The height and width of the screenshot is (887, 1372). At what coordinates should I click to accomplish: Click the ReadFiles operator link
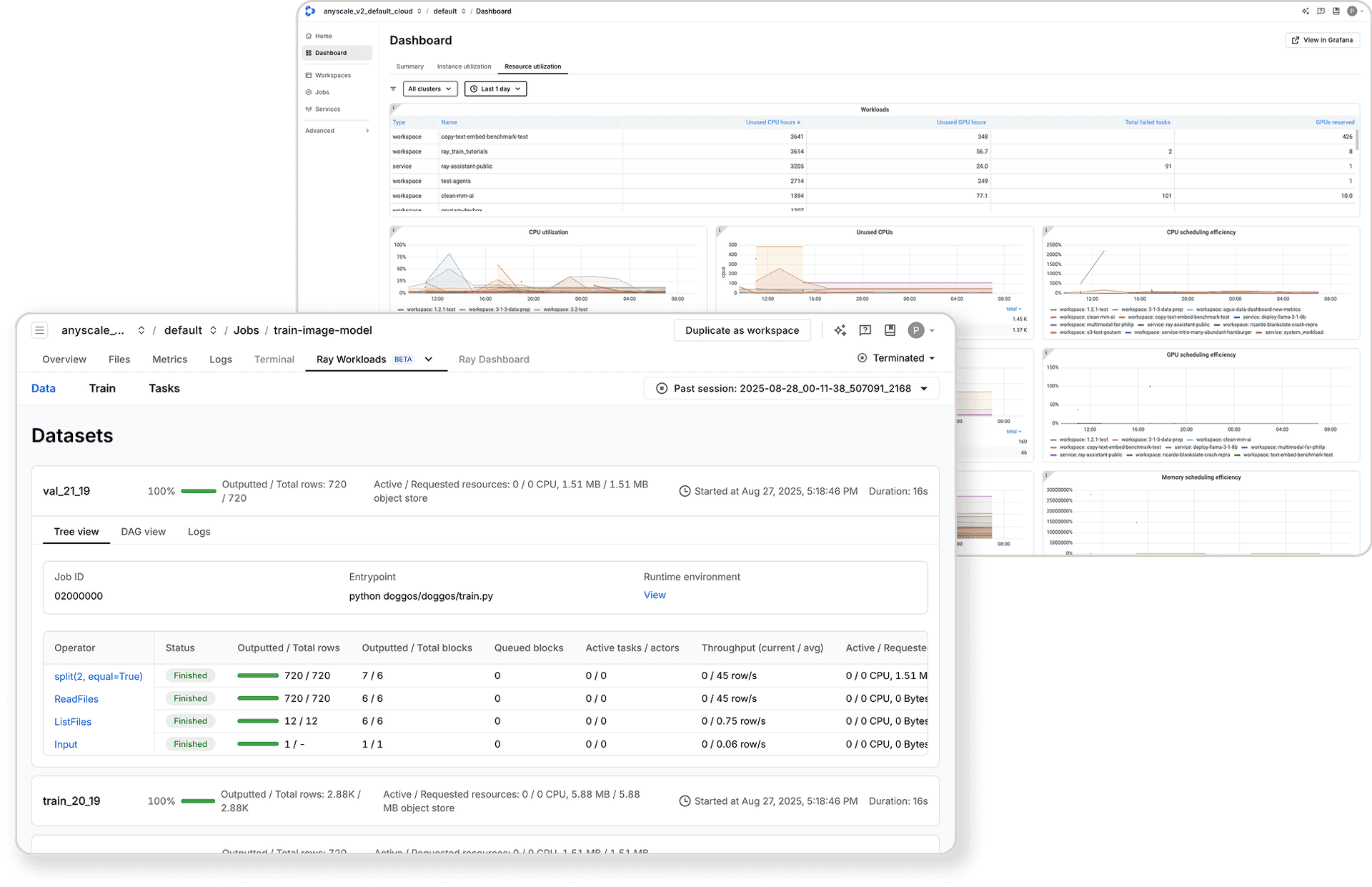point(76,699)
